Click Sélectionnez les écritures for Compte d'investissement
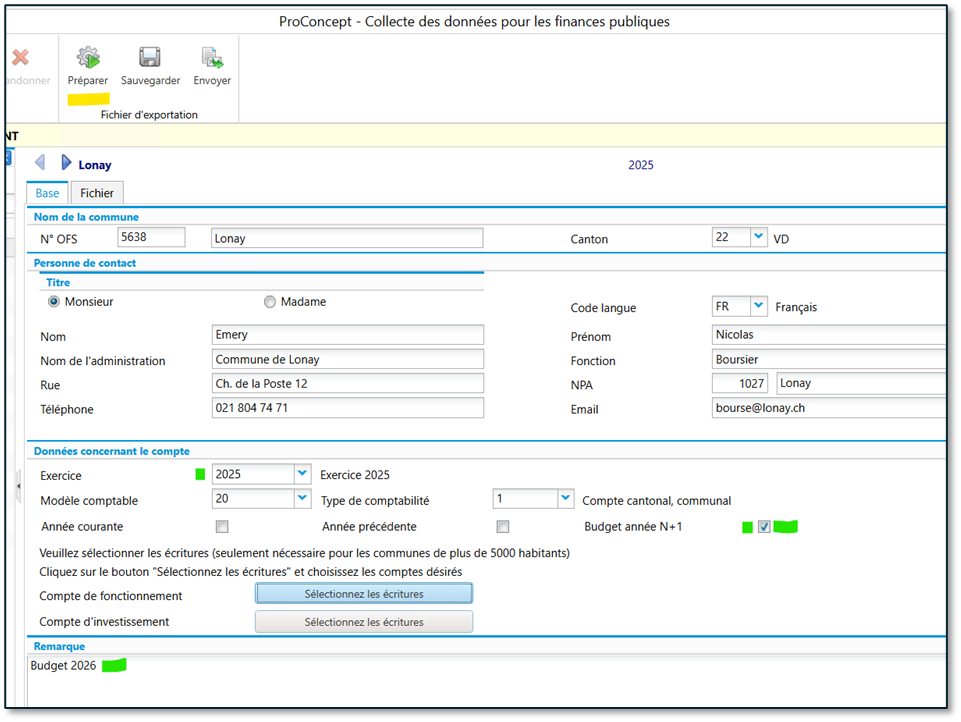The height and width of the screenshot is (722, 961). coord(364,622)
